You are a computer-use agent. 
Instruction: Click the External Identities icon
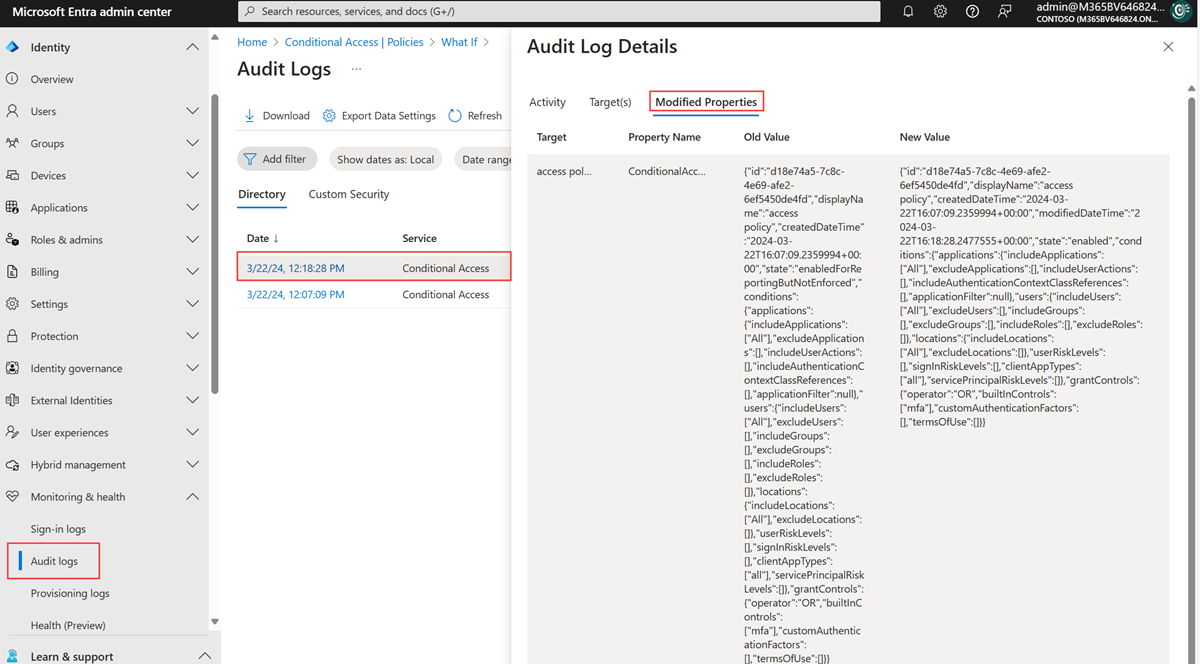[x=12, y=400]
